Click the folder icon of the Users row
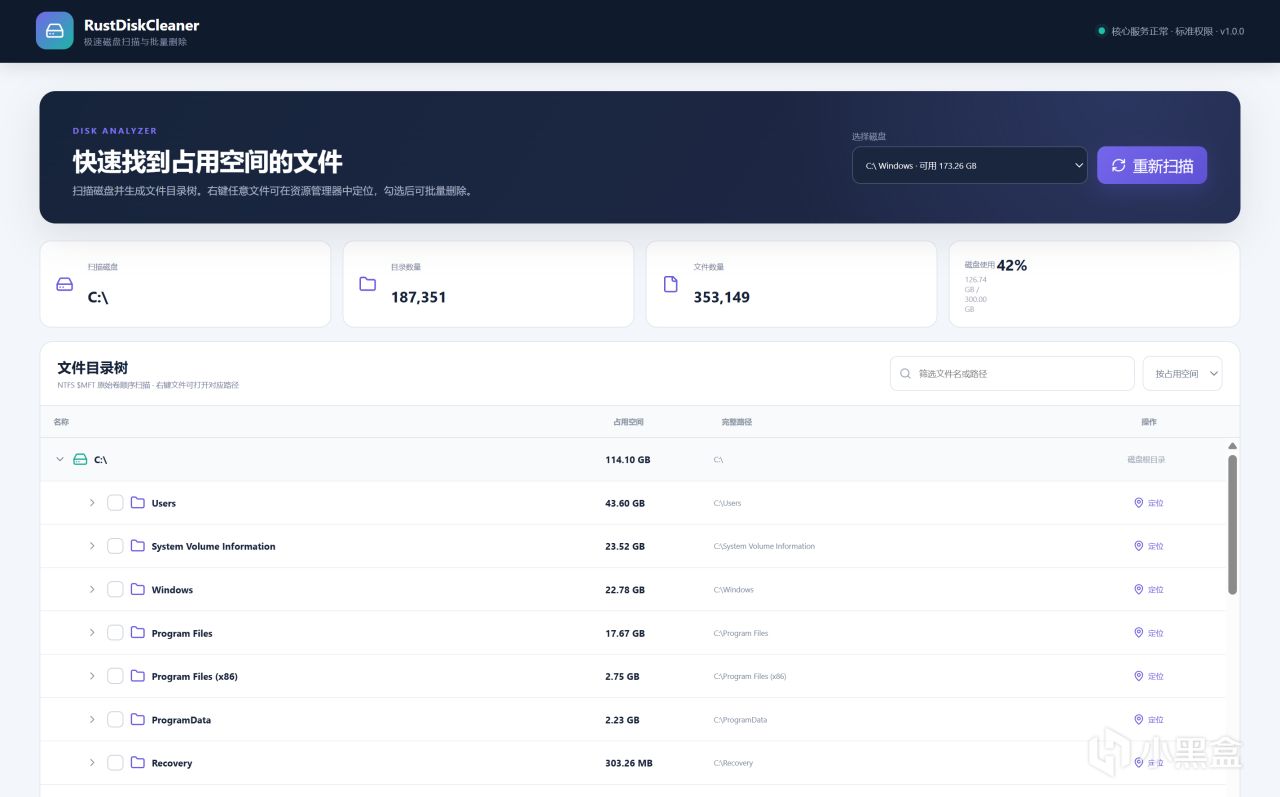Screen dimensions: 1280x797 pos(138,503)
